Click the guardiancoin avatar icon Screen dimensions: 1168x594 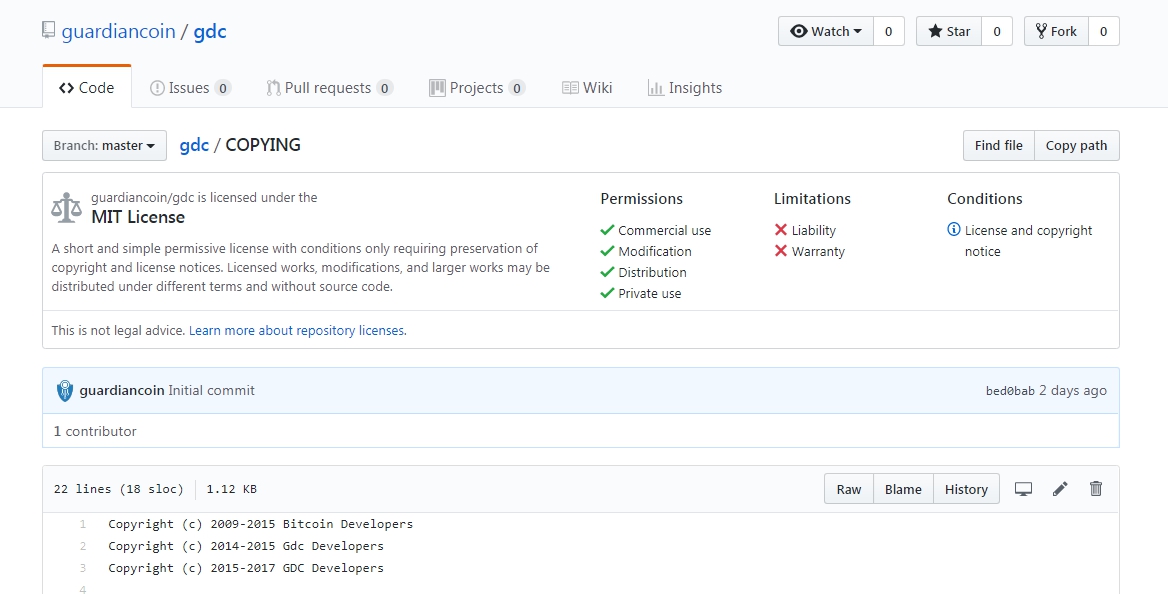coord(65,391)
